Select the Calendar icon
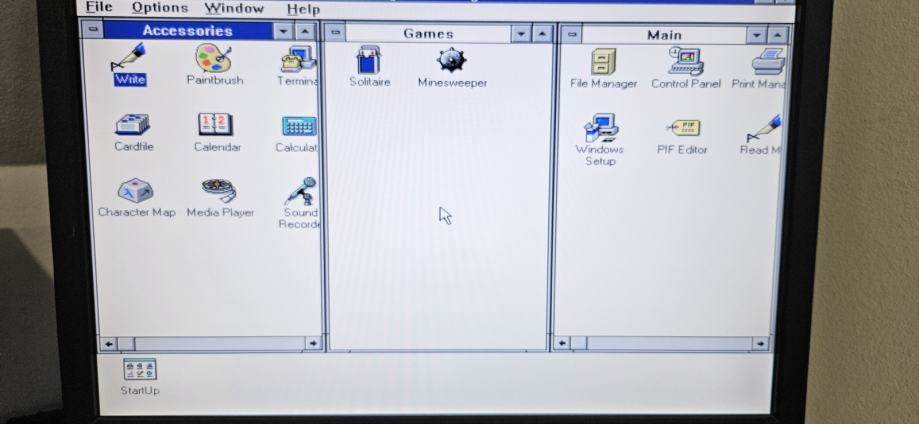This screenshot has width=919, height=424. 215,124
